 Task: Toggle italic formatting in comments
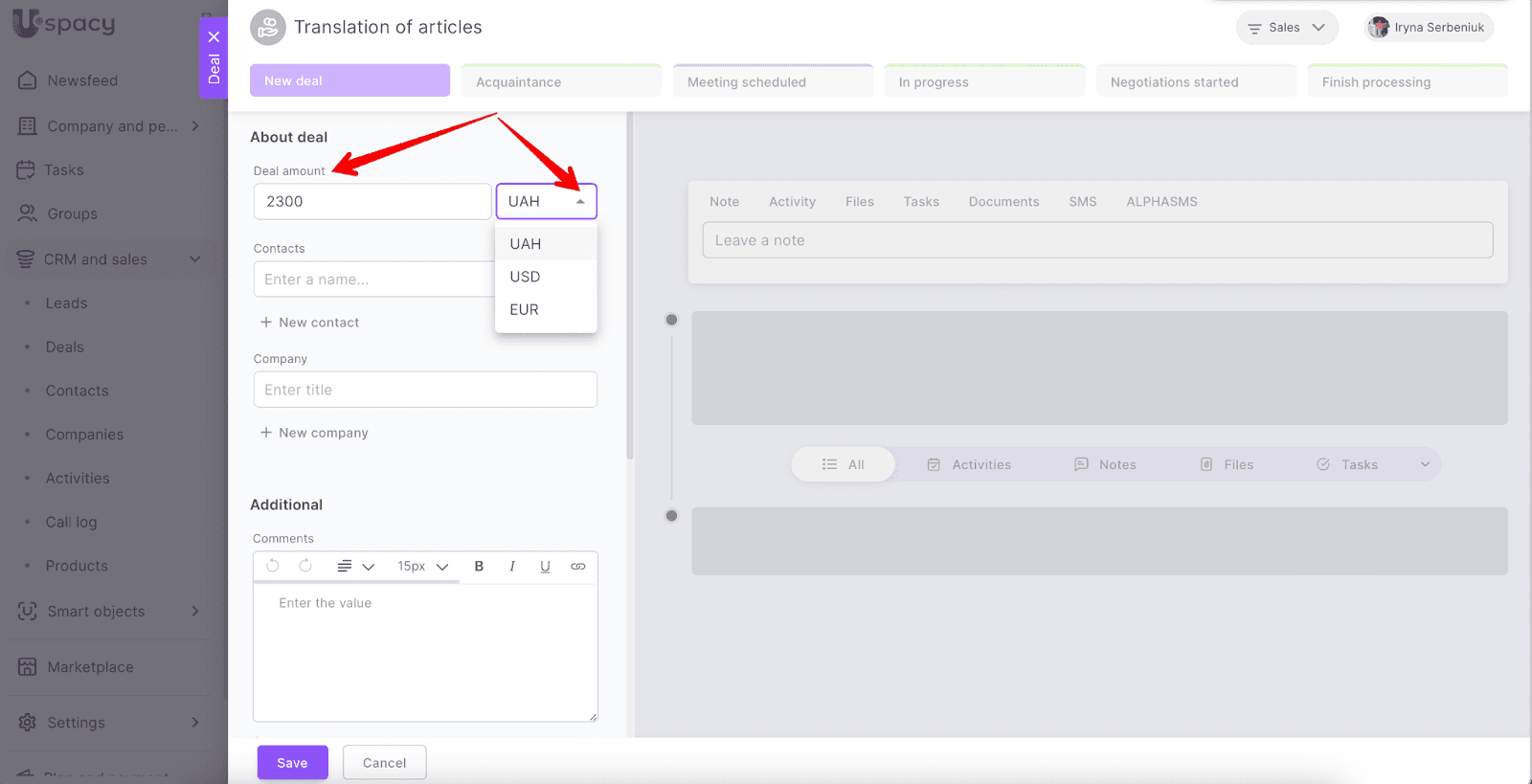pos(512,567)
